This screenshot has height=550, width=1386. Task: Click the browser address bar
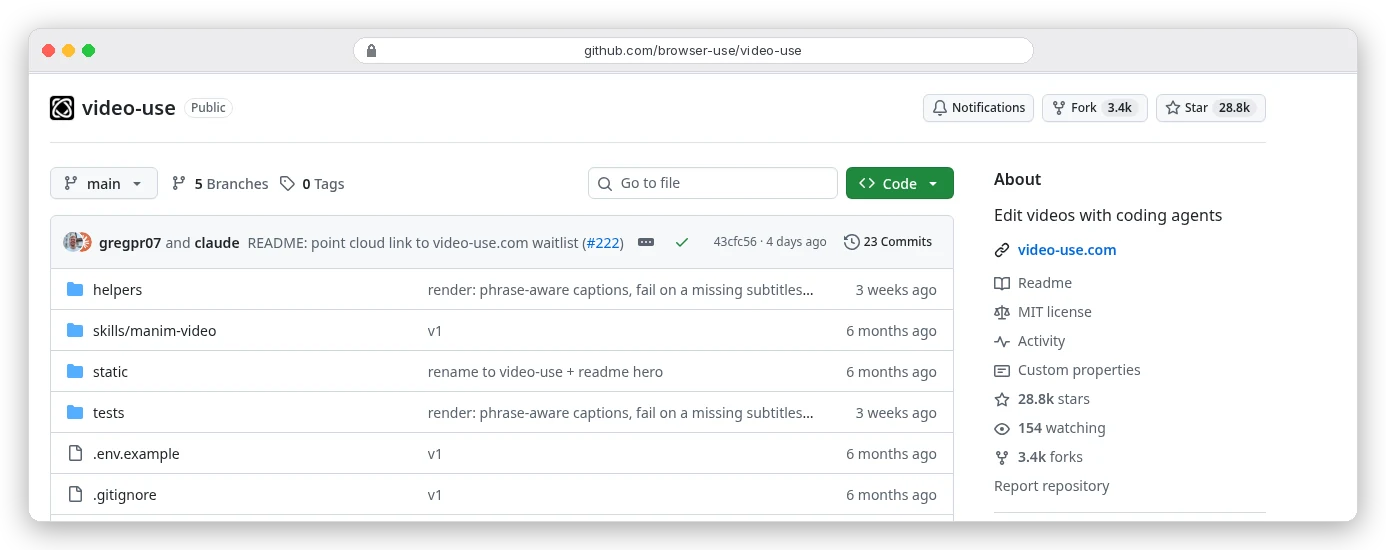tap(693, 50)
